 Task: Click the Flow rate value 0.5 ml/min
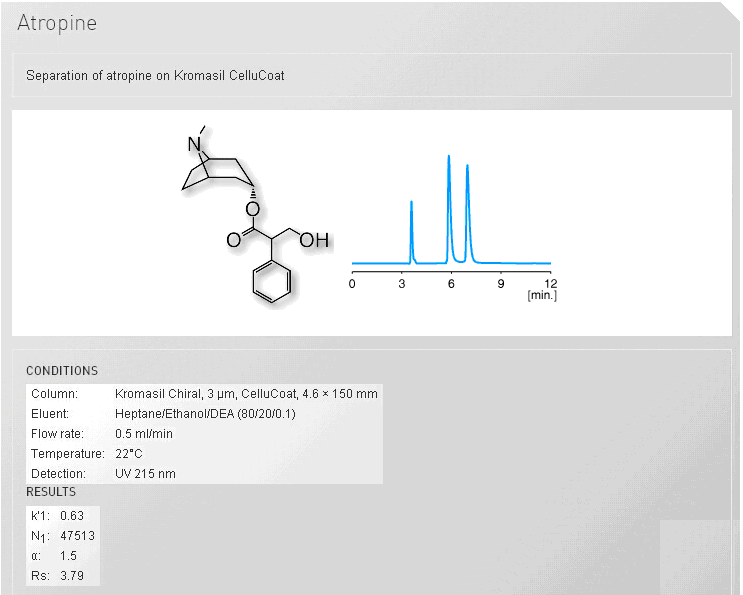(144, 434)
